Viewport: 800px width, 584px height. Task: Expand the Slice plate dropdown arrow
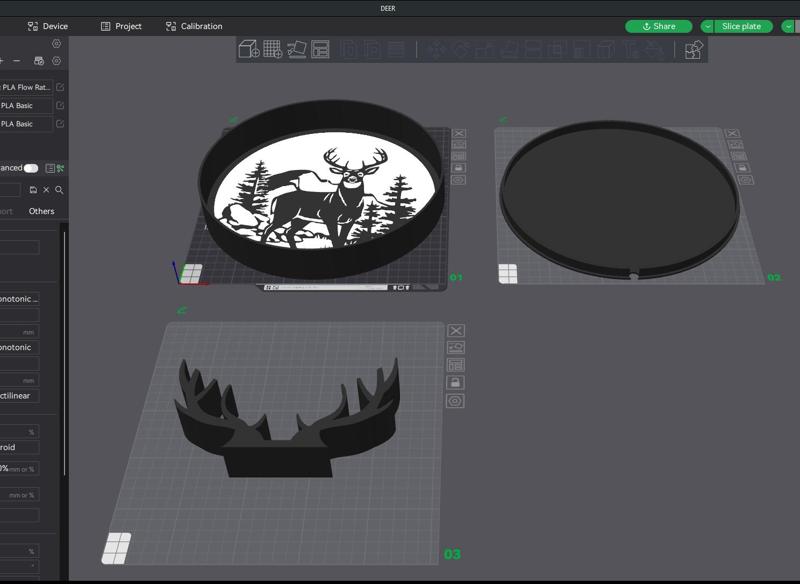[707, 27]
